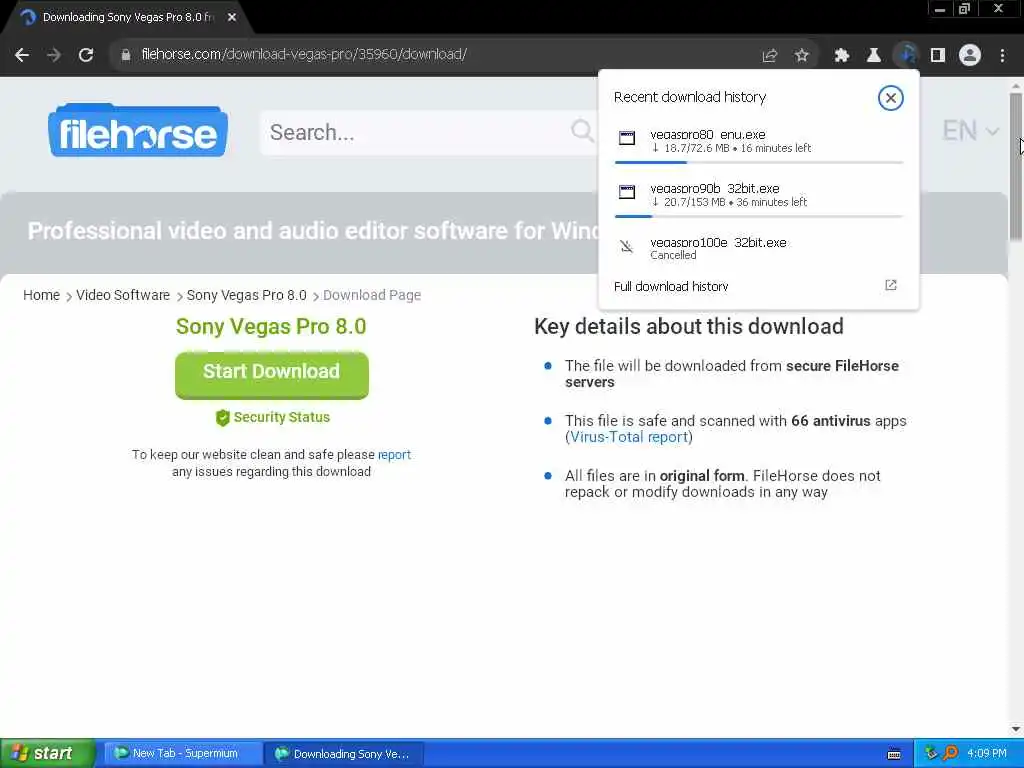Image resolution: width=1024 pixels, height=768 pixels.
Task: Open the browser three-dot menu
Action: pos(1002,56)
